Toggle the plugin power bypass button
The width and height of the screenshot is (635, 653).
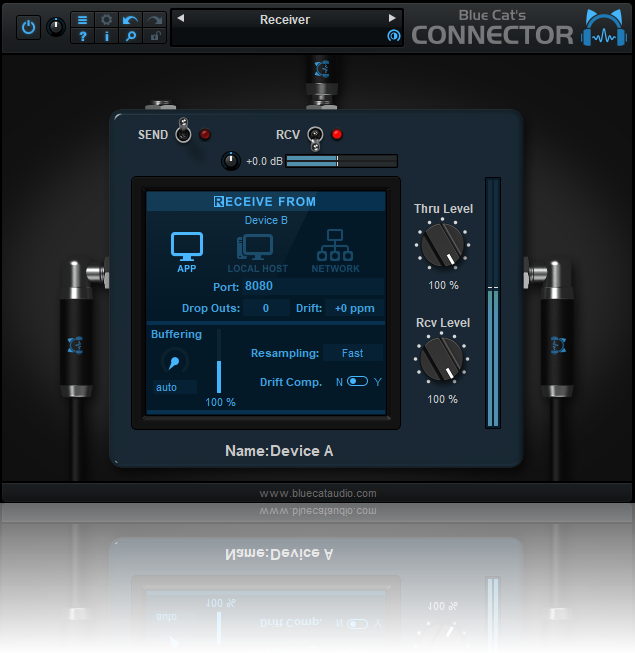[x=28, y=28]
